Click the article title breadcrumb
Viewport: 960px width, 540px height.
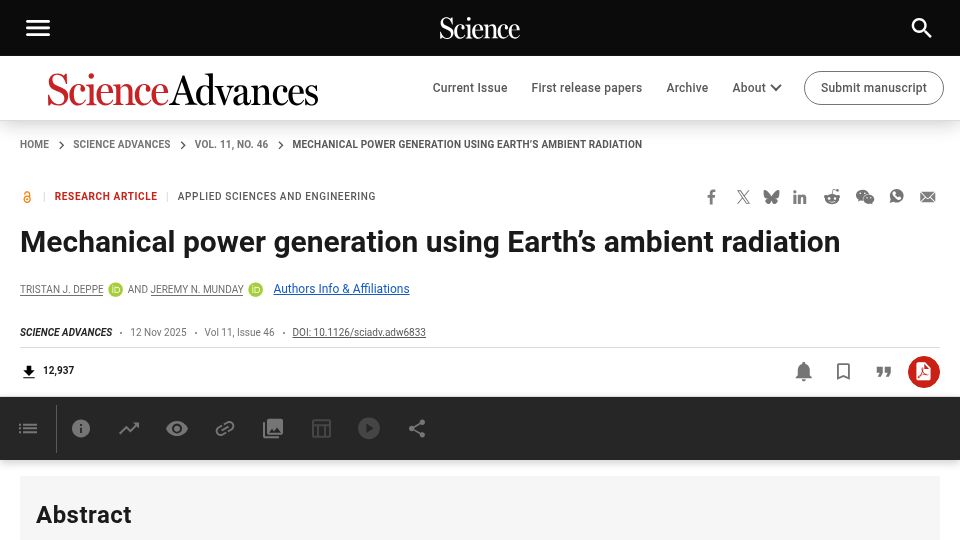click(467, 144)
